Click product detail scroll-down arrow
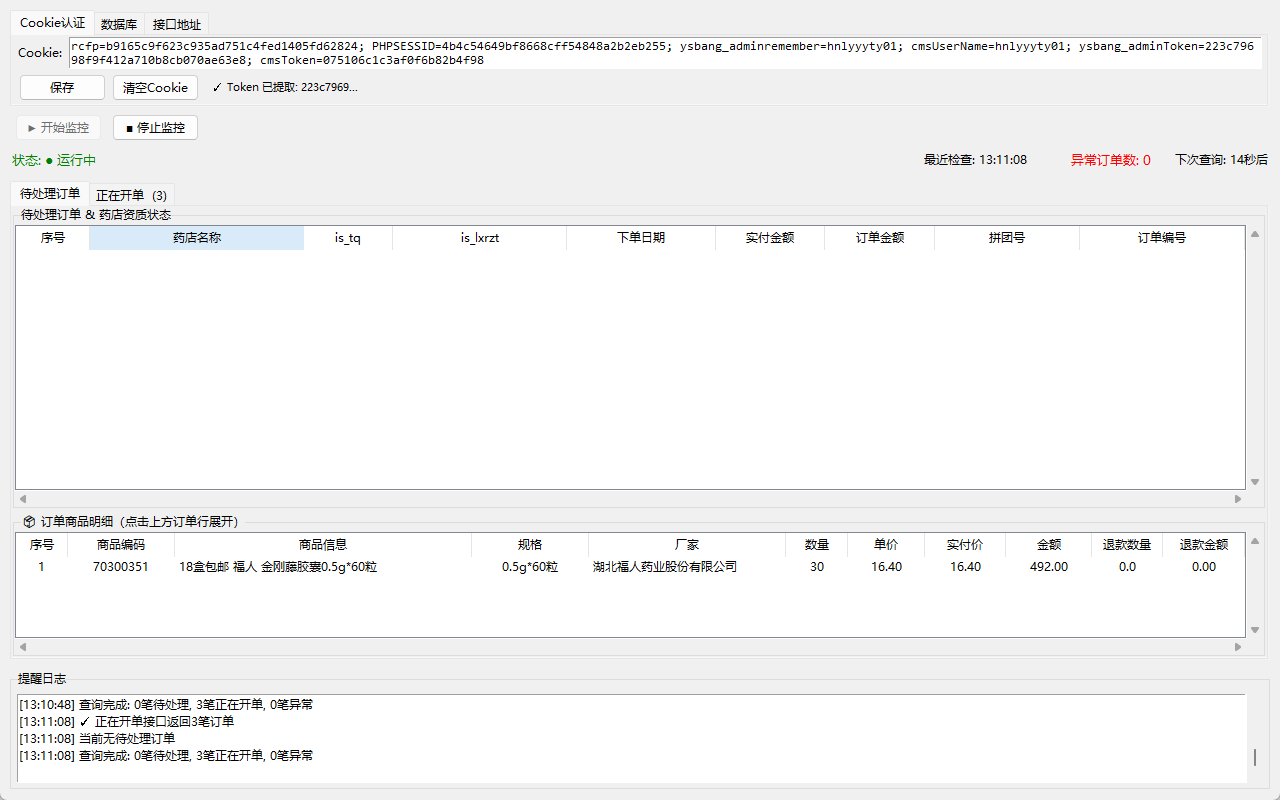The height and width of the screenshot is (800, 1280). [1255, 630]
